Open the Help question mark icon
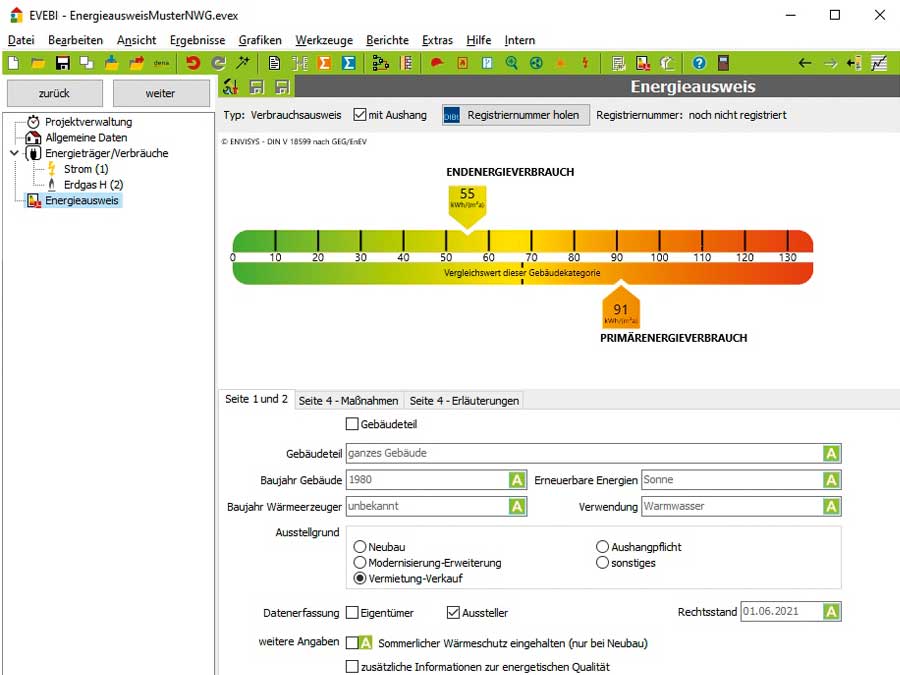The height and width of the screenshot is (675, 900). (698, 62)
